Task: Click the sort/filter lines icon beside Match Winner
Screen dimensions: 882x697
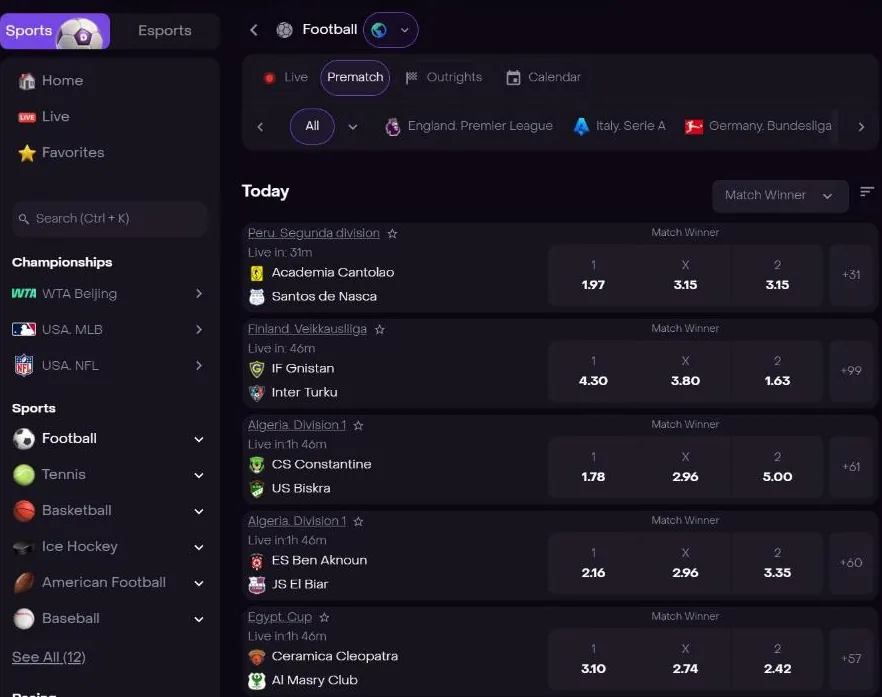Action: (867, 192)
